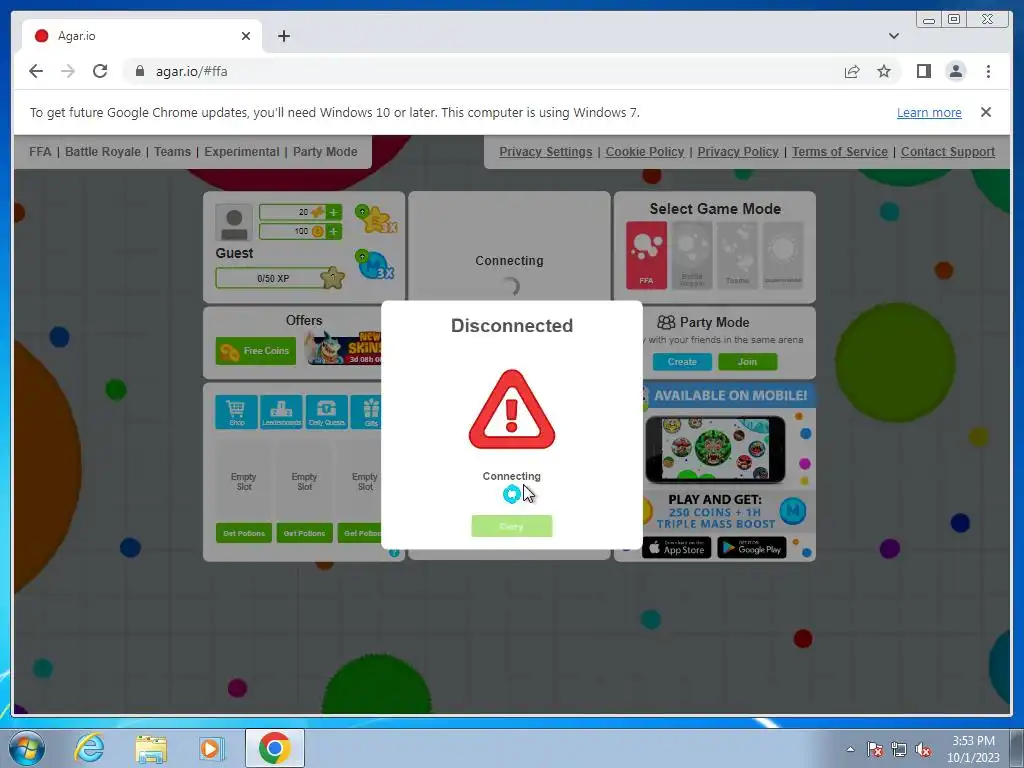Show hidden system tray icons
Screen dimensions: 1024x768
coord(850,749)
